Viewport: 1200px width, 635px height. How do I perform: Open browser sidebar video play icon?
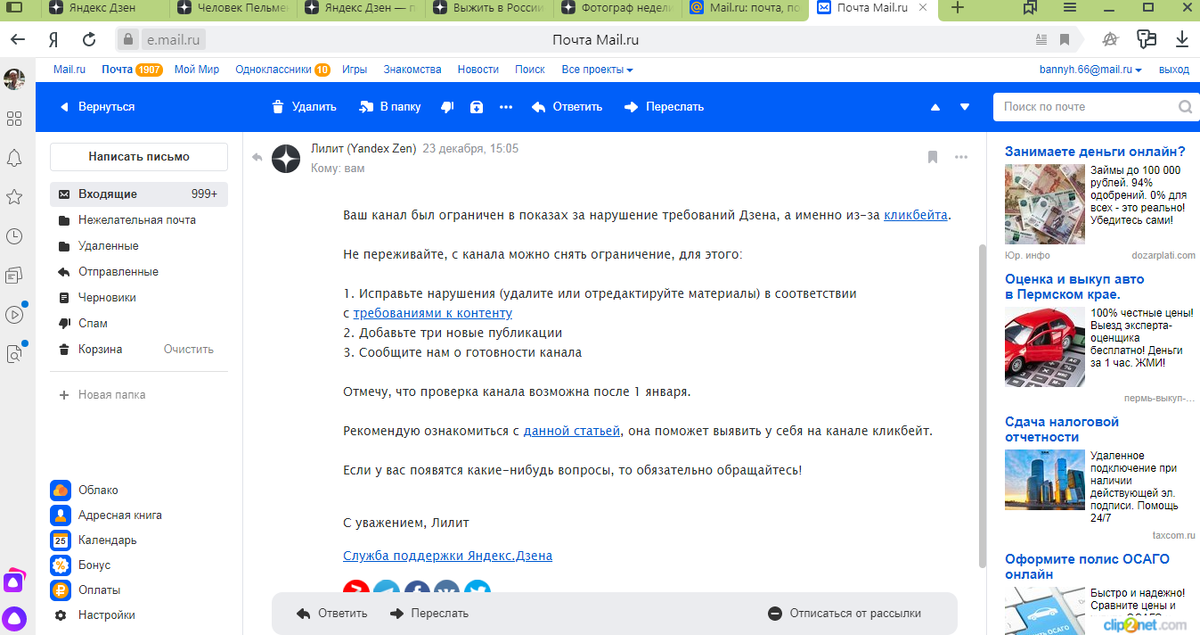[x=14, y=314]
